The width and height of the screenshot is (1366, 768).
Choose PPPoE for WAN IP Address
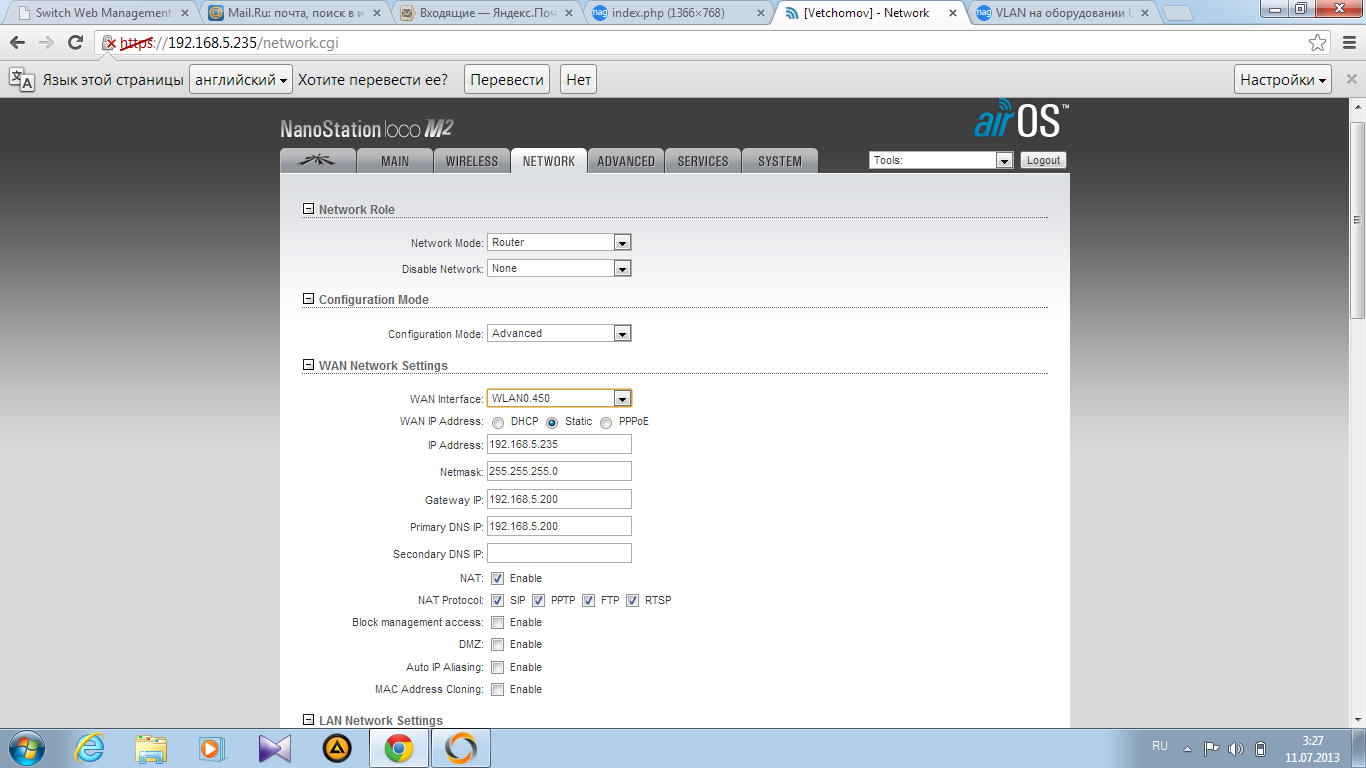point(606,422)
